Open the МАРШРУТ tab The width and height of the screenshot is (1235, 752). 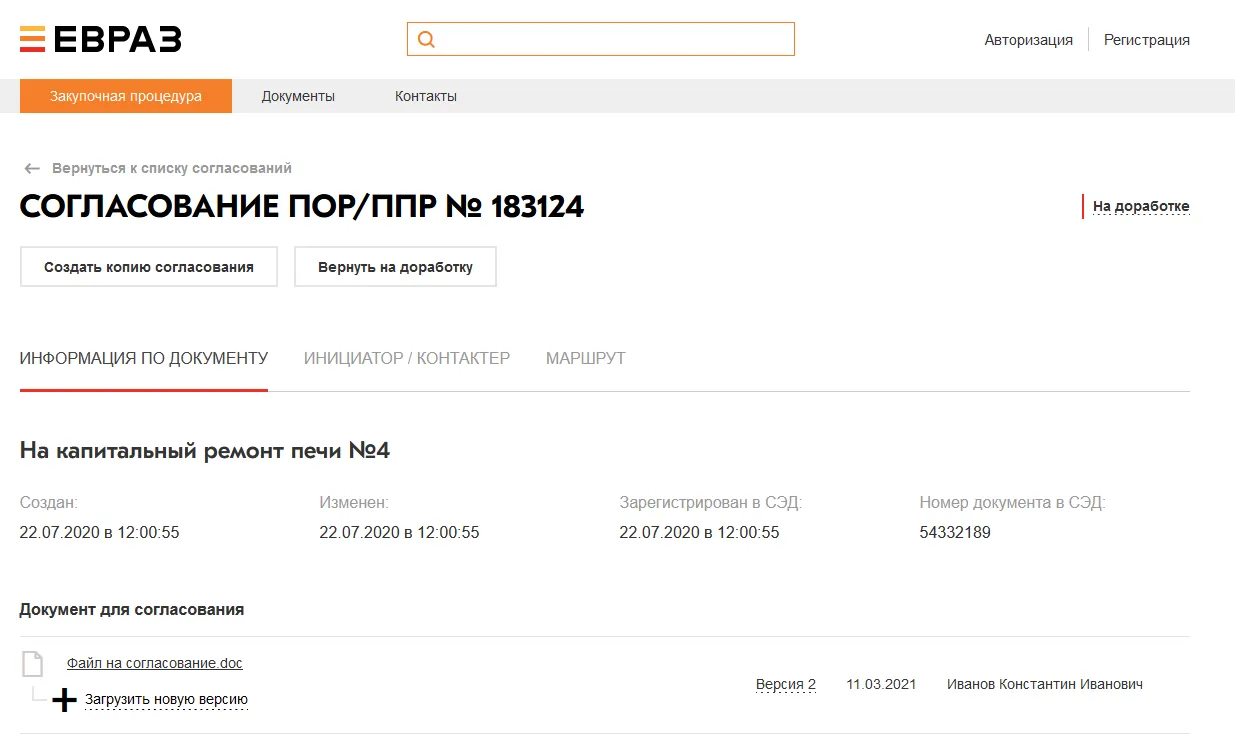pyautogui.click(x=585, y=357)
